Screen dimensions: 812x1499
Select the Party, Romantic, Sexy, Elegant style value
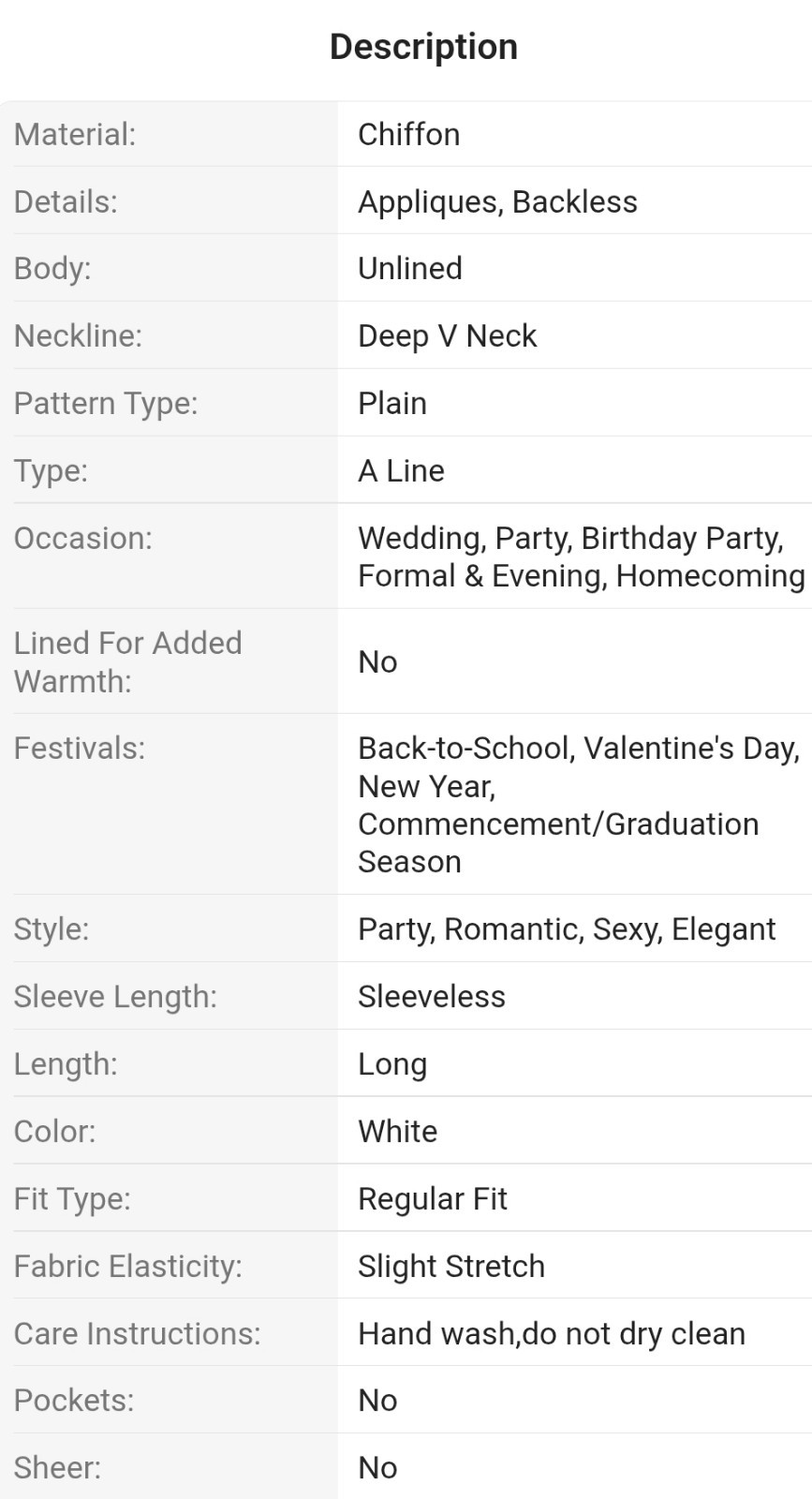pos(567,928)
